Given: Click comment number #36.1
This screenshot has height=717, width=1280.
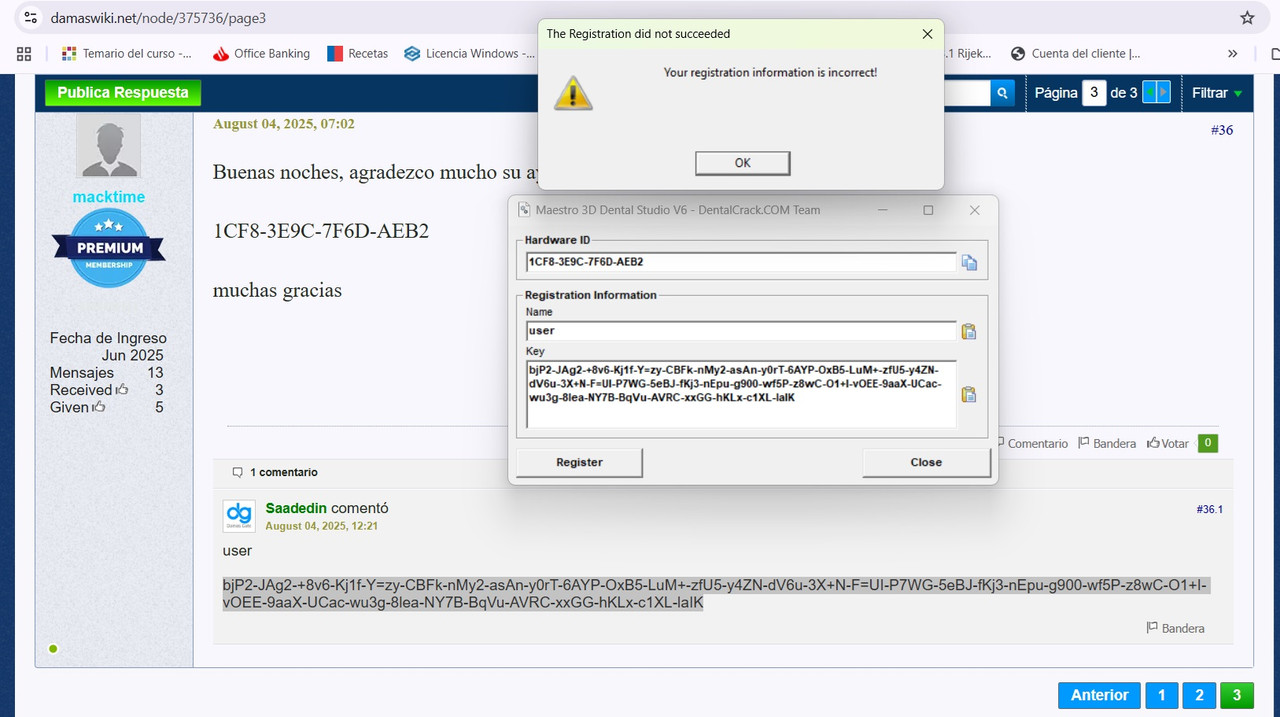Looking at the screenshot, I should click(1209, 509).
